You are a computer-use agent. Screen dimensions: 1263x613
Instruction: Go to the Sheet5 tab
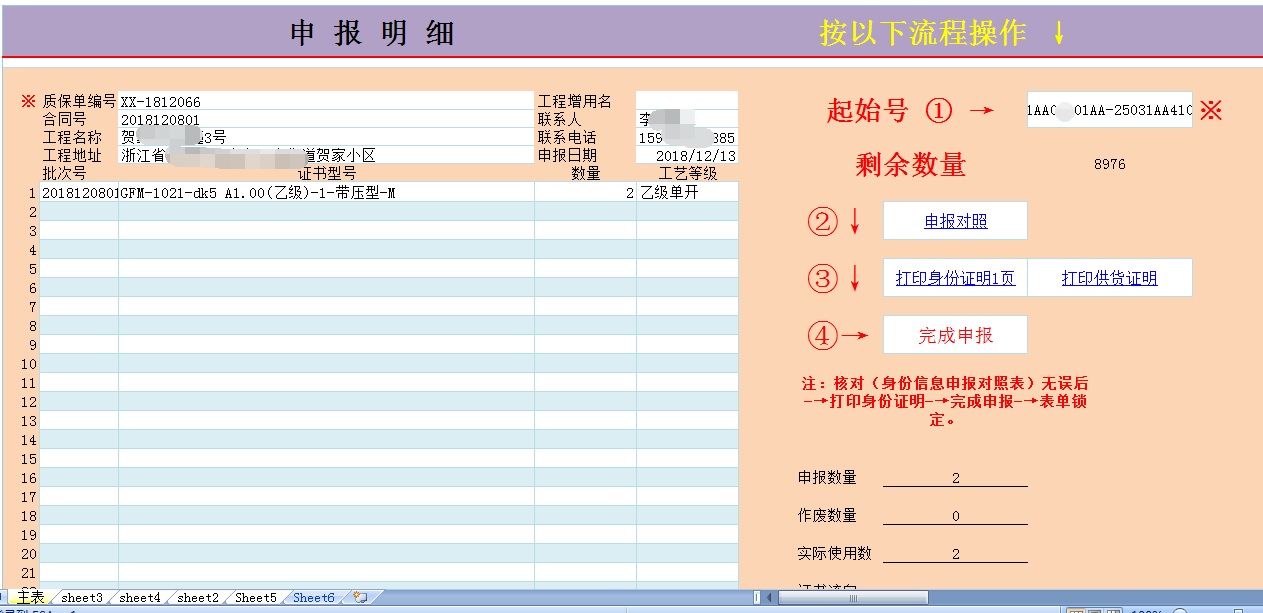pyautogui.click(x=256, y=598)
